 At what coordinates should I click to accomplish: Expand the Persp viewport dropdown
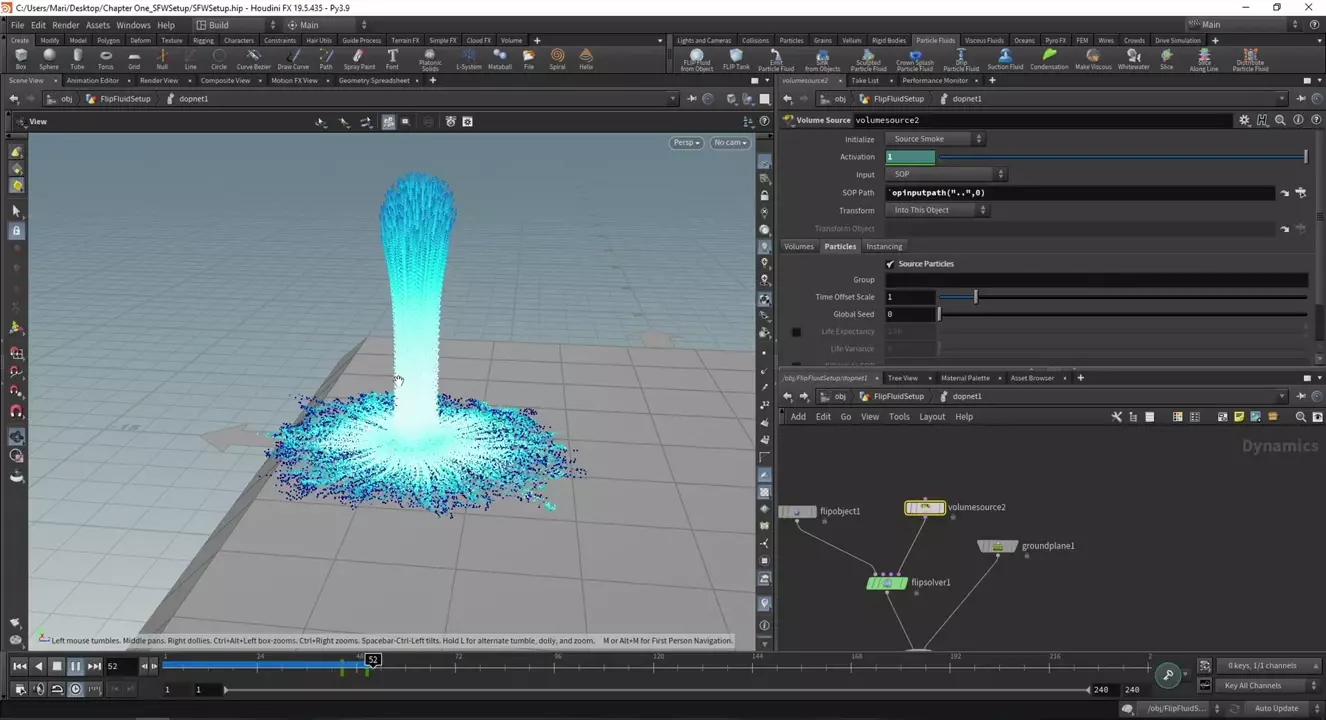(x=686, y=143)
